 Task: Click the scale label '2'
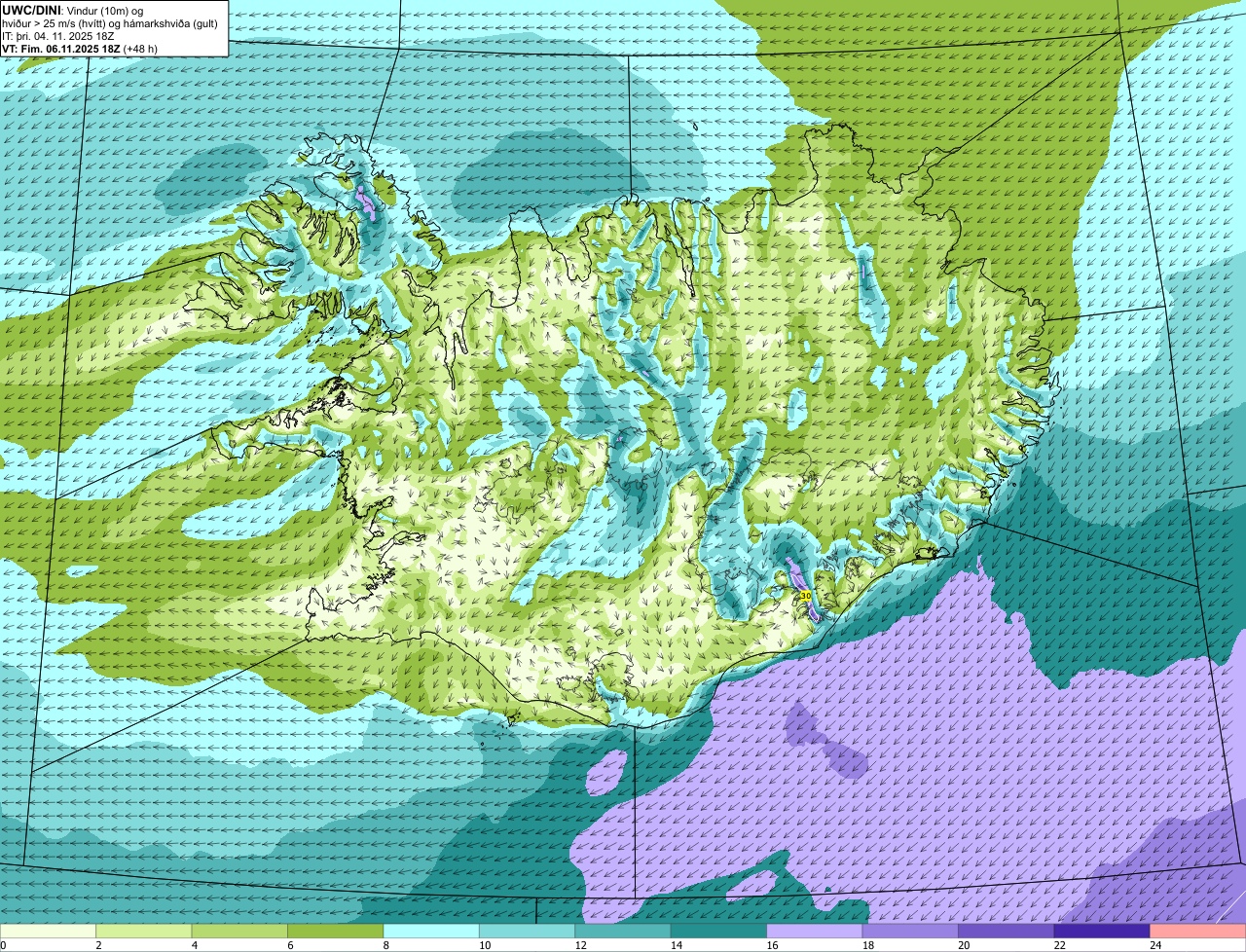tap(98, 945)
